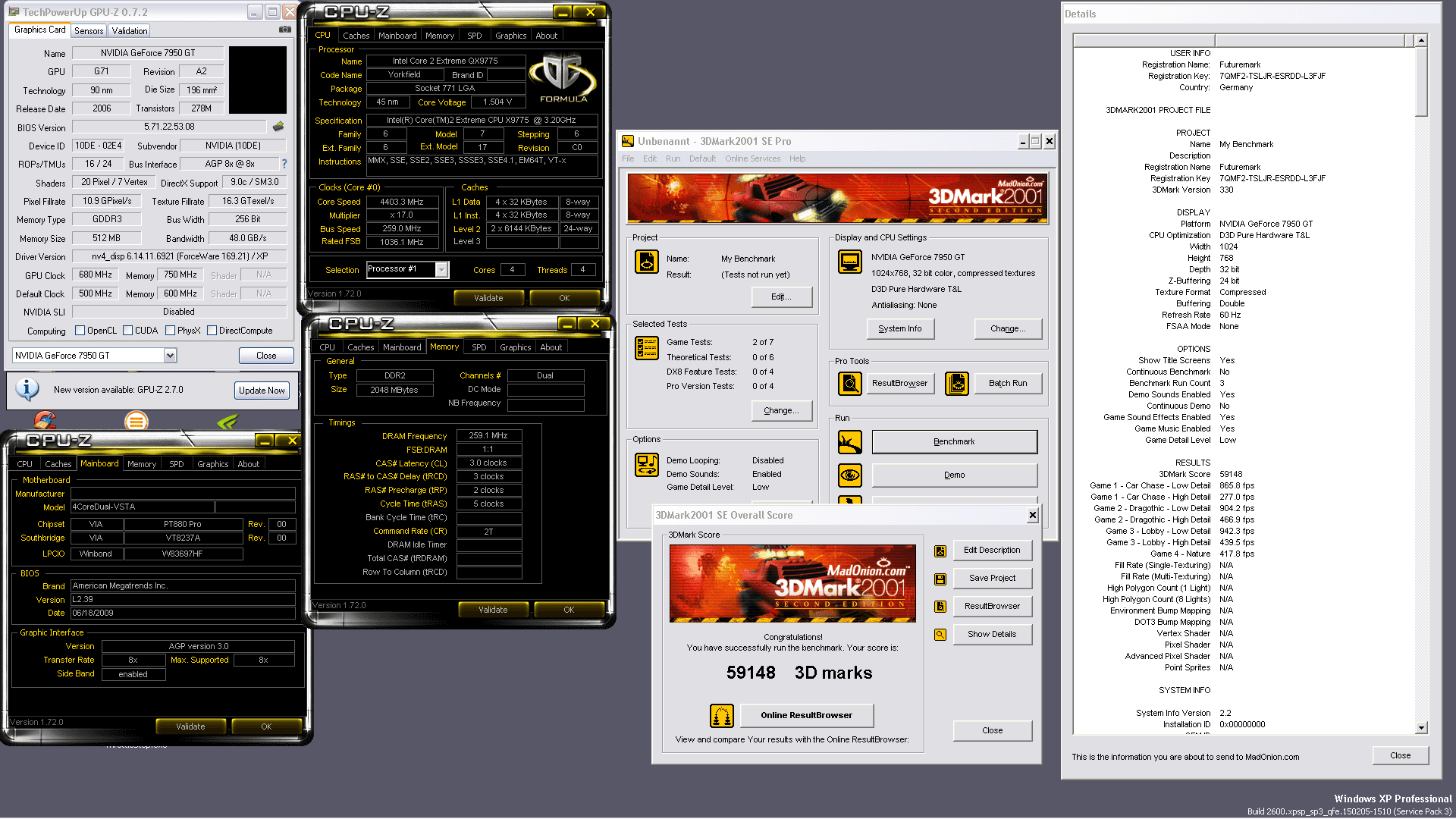
Task: Click the GPU-Z title bar icon
Action: (x=14, y=12)
